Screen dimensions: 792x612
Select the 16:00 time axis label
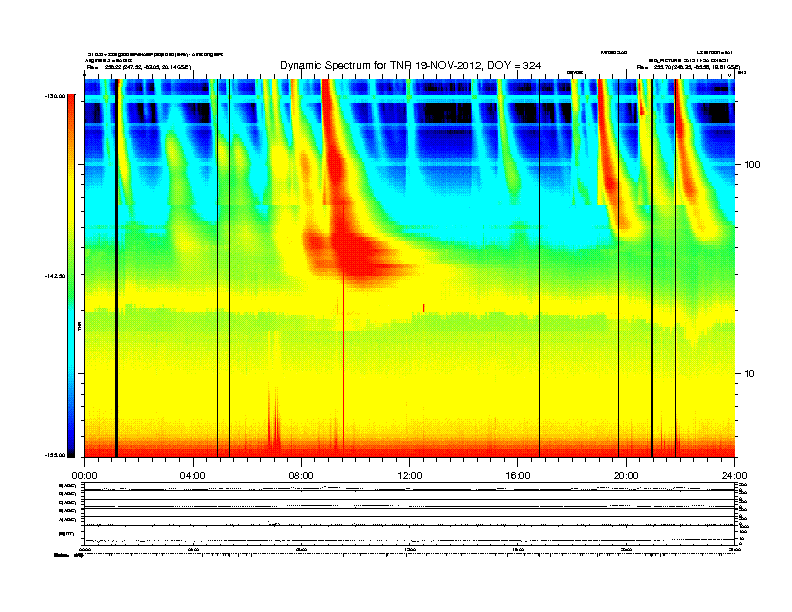coord(518,475)
